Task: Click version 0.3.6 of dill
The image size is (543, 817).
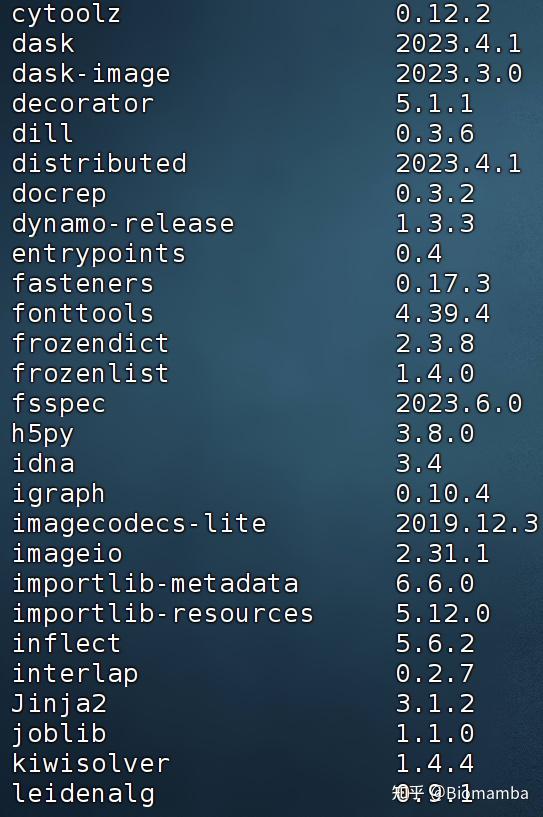Action: pos(435,133)
